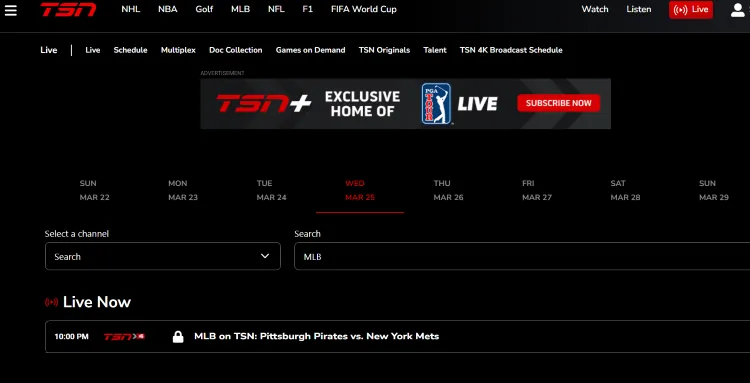The height and width of the screenshot is (383, 750).
Task: Go to the Golf section
Action: (x=204, y=9)
